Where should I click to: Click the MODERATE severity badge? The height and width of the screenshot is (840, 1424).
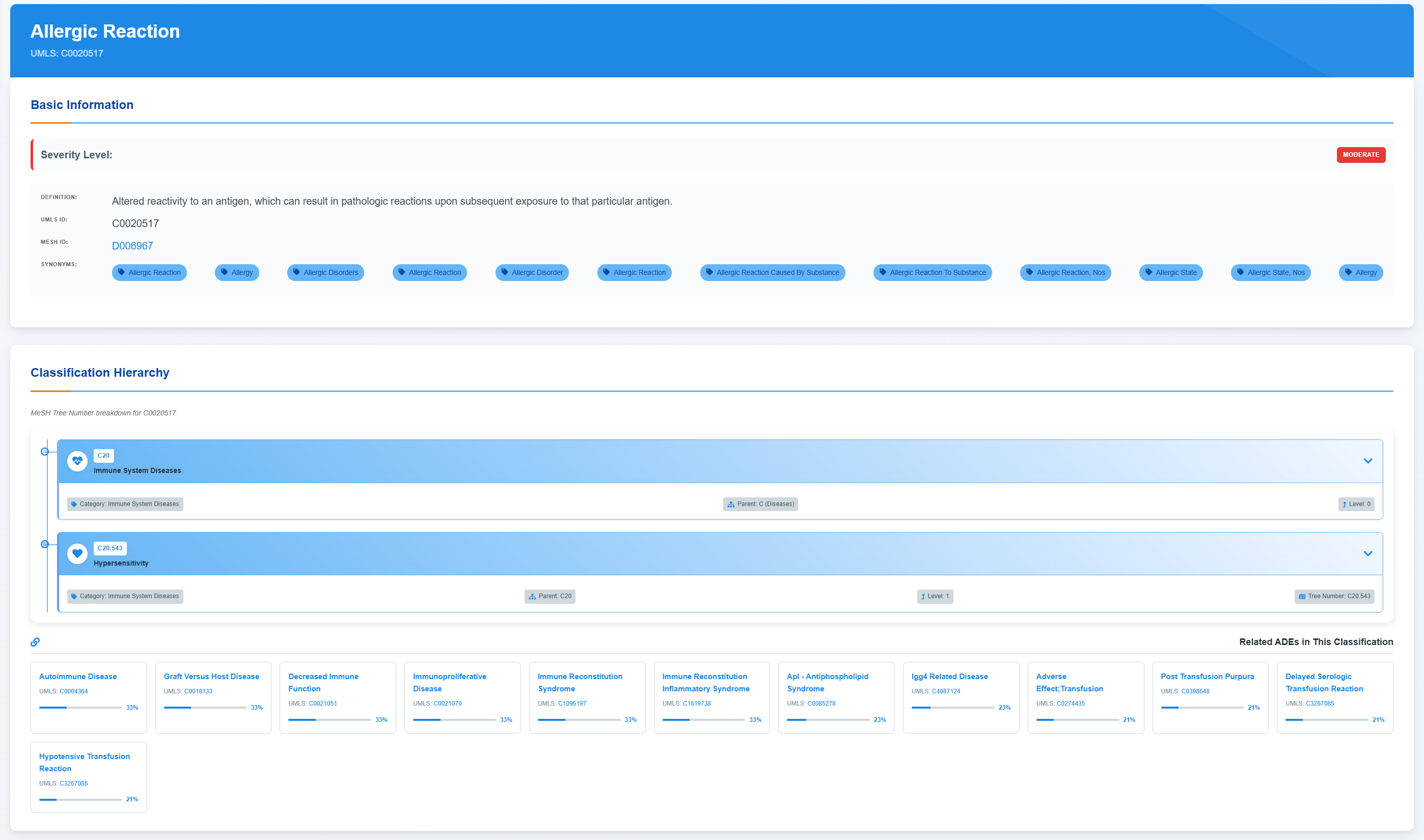pos(1360,155)
